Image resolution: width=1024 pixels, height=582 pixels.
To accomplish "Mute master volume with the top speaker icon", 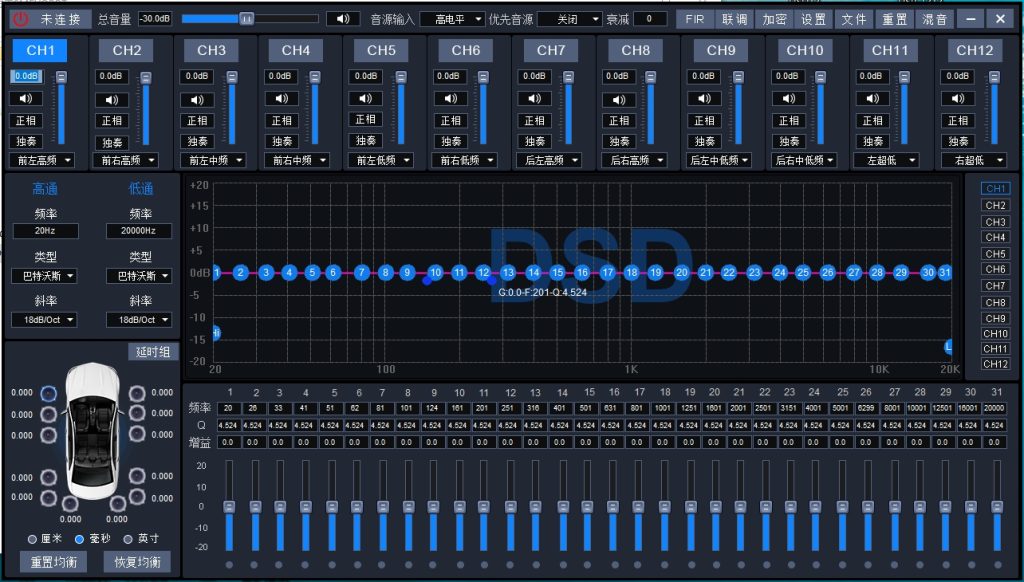I will point(343,19).
